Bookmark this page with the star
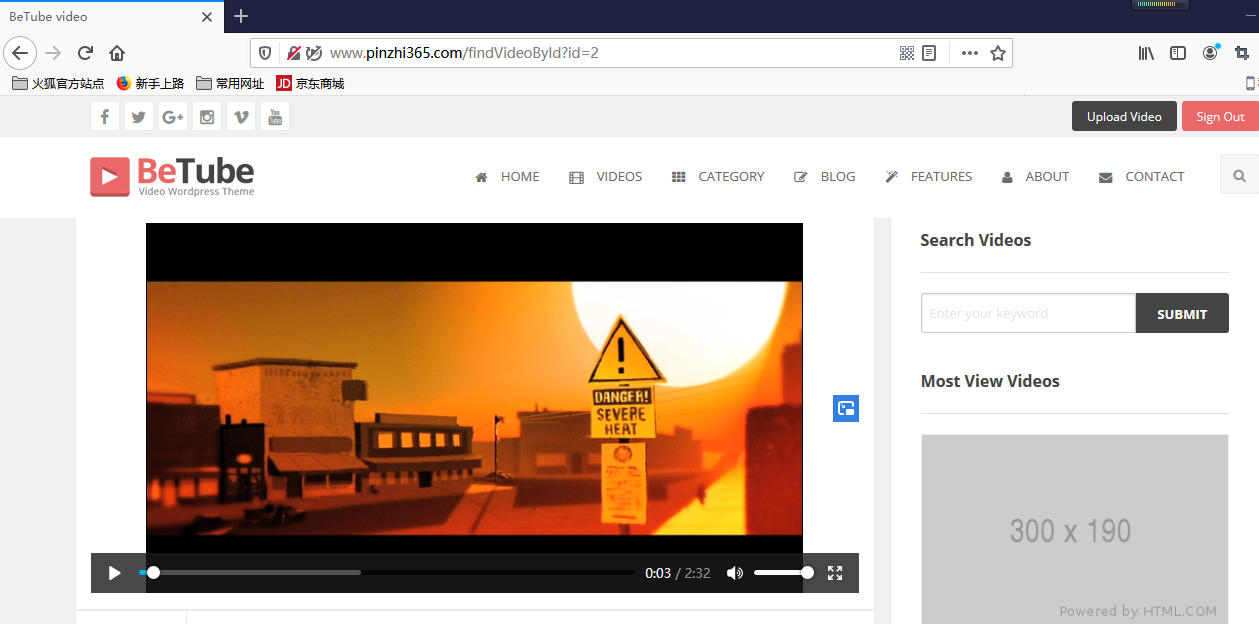The image size is (1259, 624). point(998,53)
